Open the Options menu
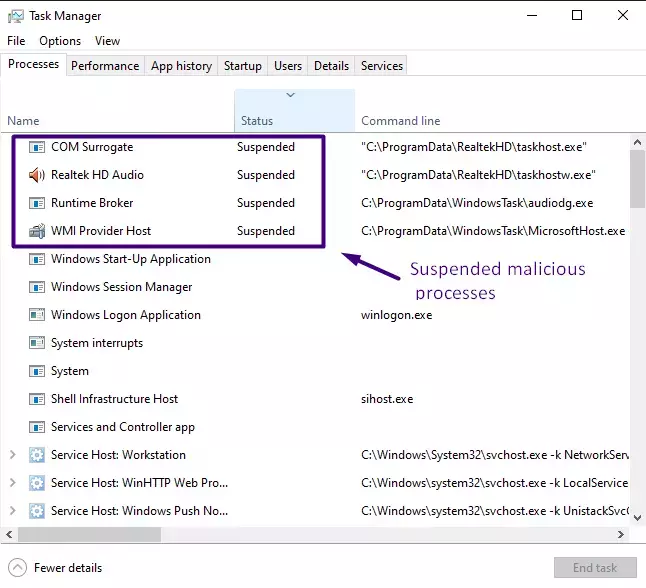The height and width of the screenshot is (588, 646). pos(60,41)
